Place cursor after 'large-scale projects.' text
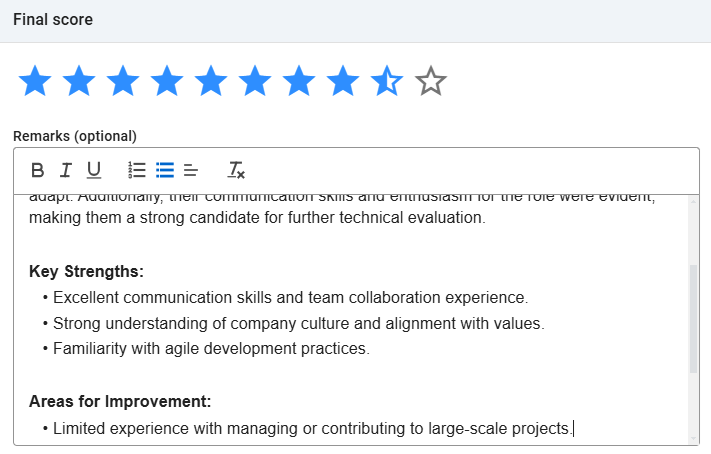The height and width of the screenshot is (454, 711). [x=573, y=429]
